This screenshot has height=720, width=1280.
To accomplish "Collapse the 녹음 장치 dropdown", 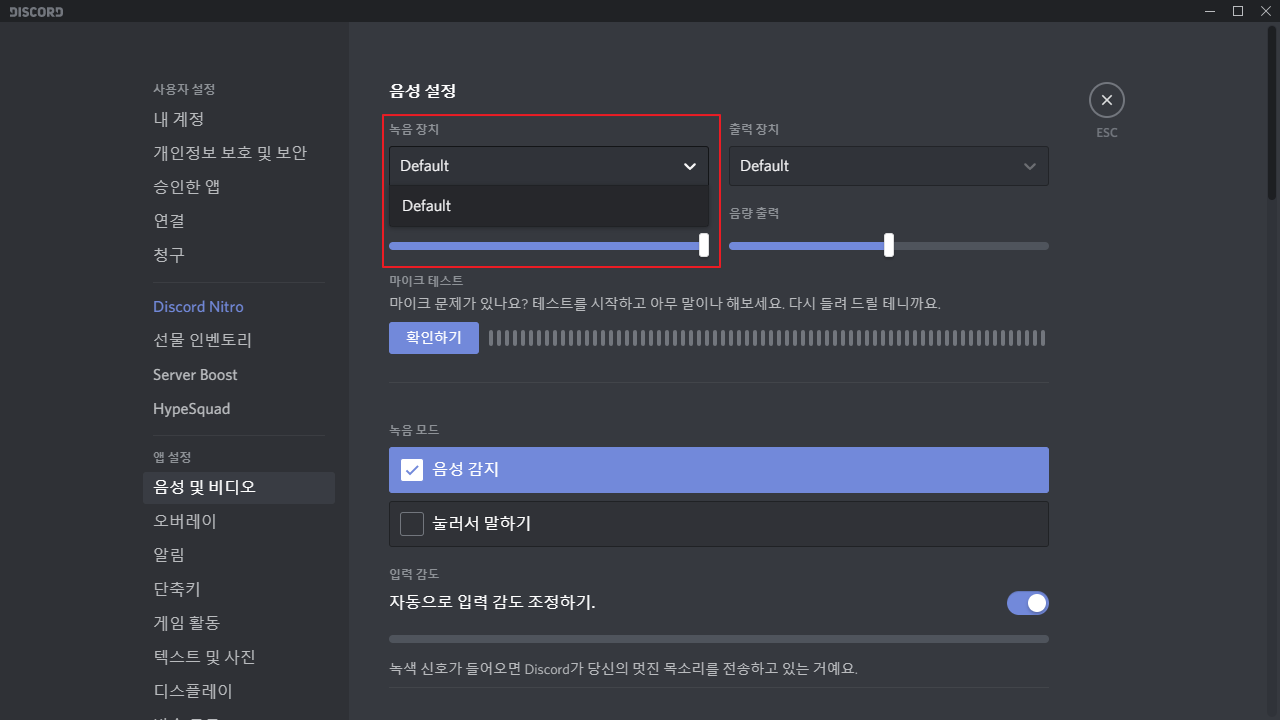I will (549, 166).
